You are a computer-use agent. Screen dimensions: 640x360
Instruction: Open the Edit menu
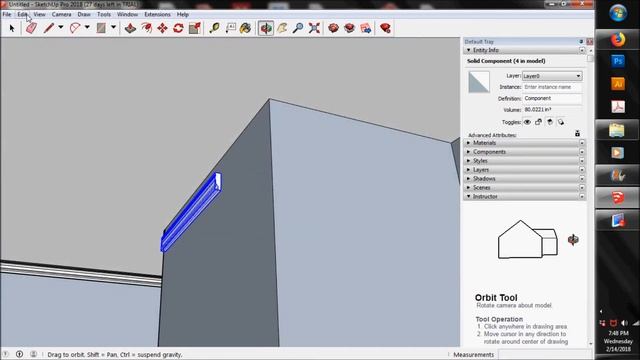[22, 14]
